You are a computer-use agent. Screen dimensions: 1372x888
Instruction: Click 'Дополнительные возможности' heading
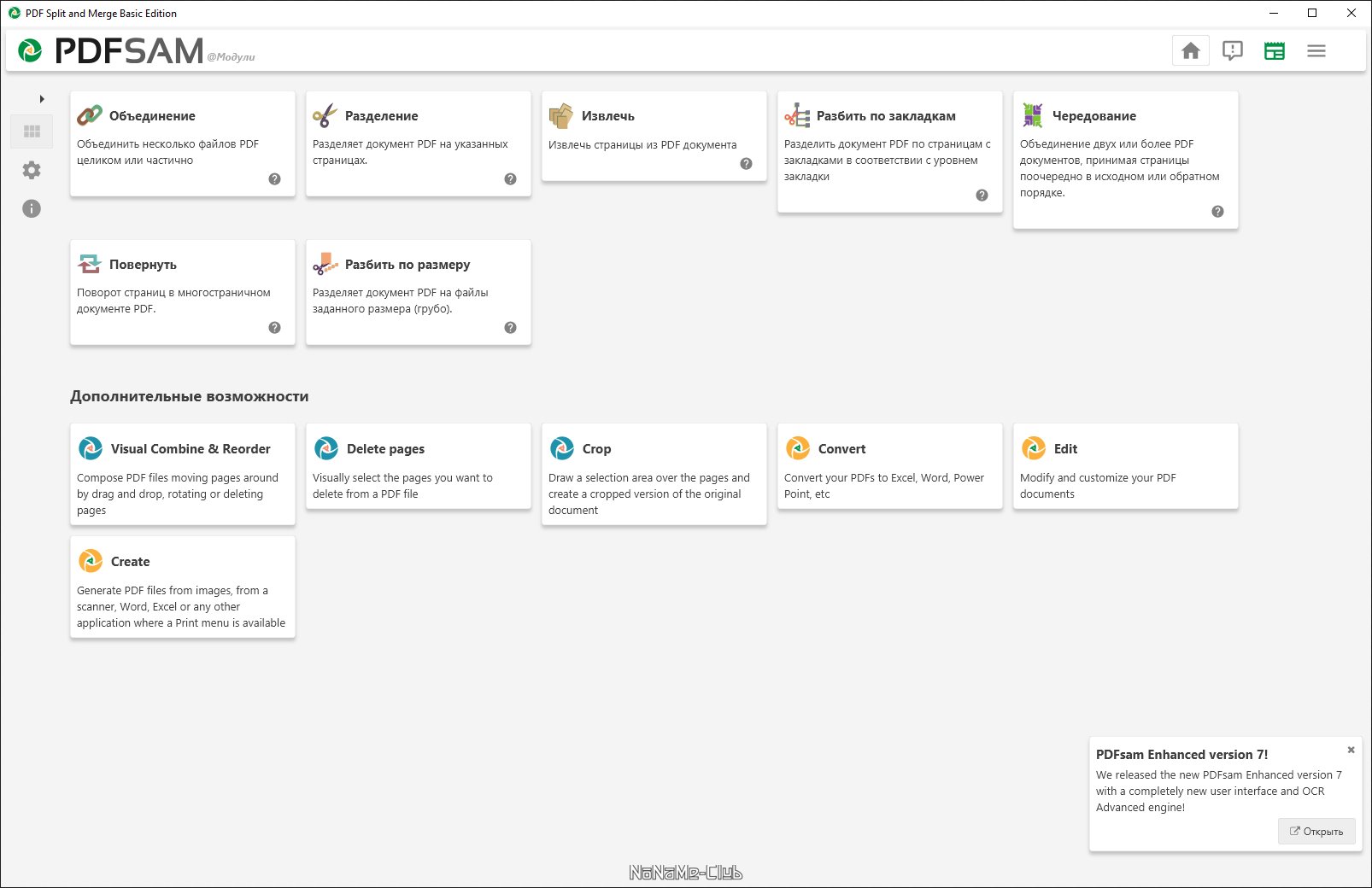(190, 396)
